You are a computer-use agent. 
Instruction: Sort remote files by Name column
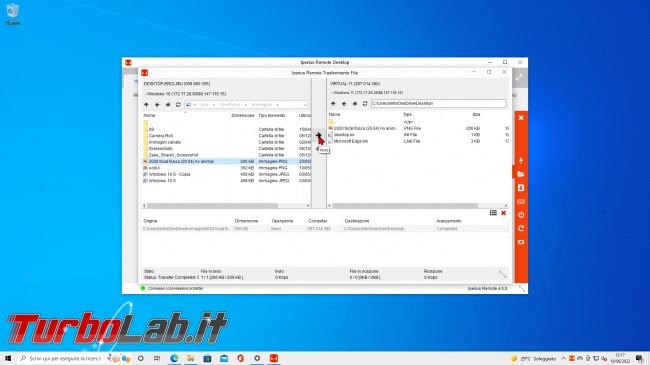[334, 114]
